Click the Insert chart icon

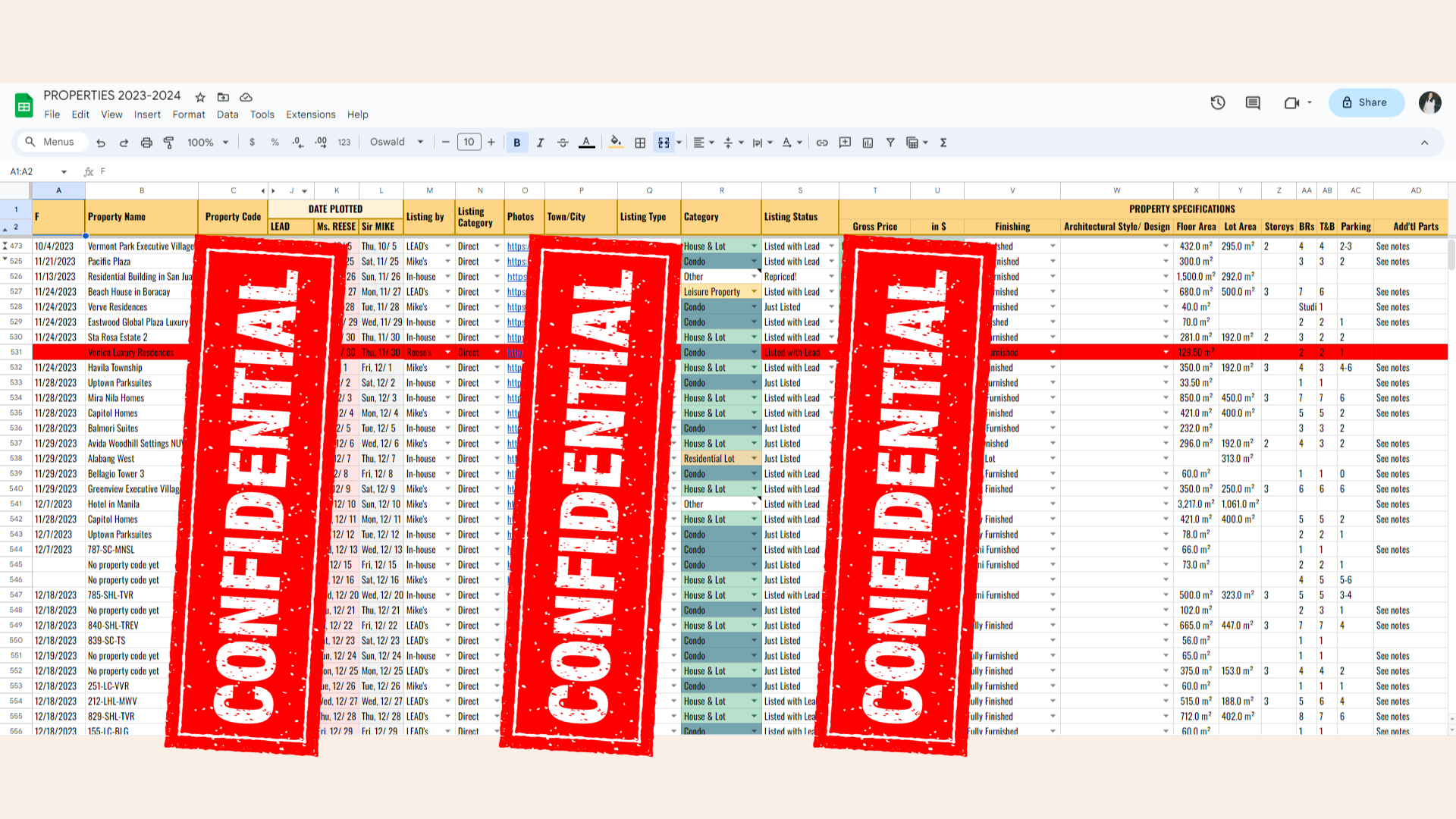[x=868, y=143]
